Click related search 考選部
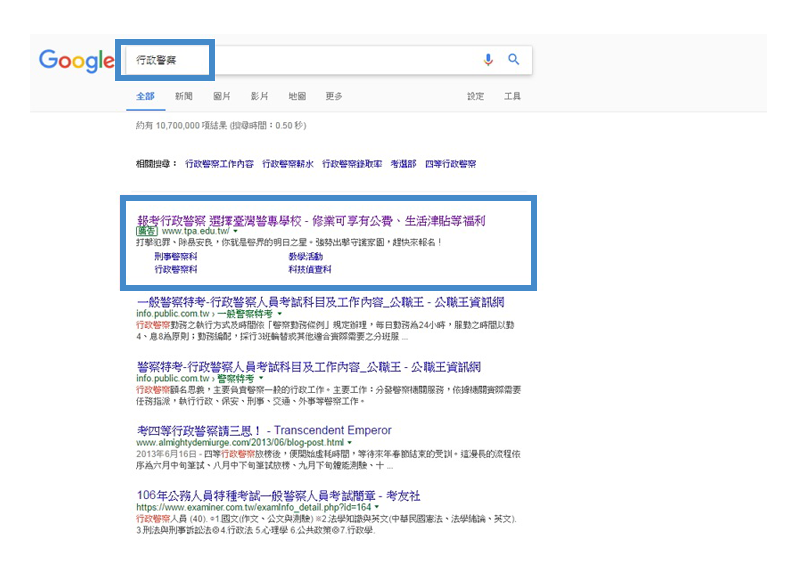The width and height of the screenshot is (800, 582). tap(403, 164)
